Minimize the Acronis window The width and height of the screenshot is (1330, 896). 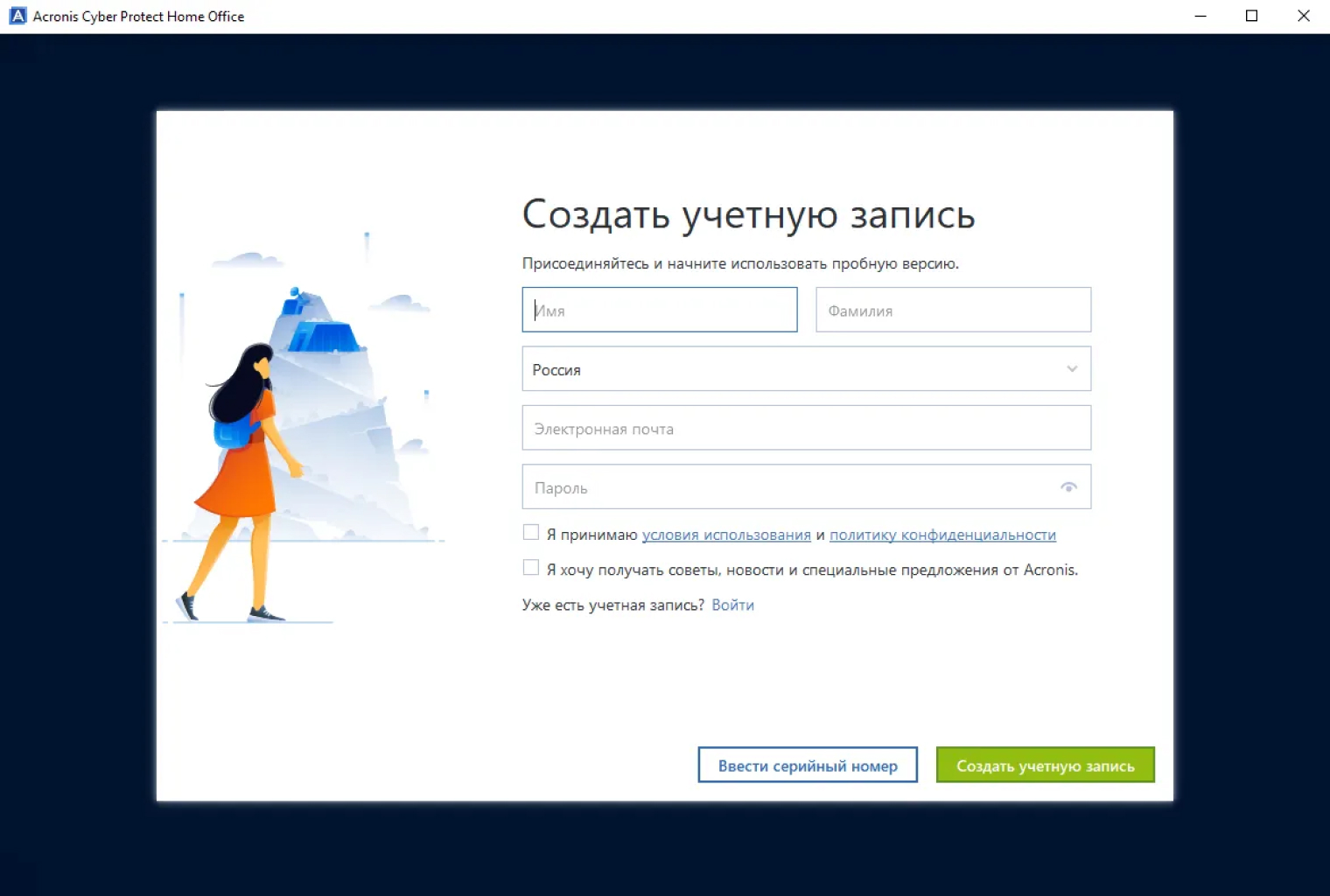click(1200, 16)
